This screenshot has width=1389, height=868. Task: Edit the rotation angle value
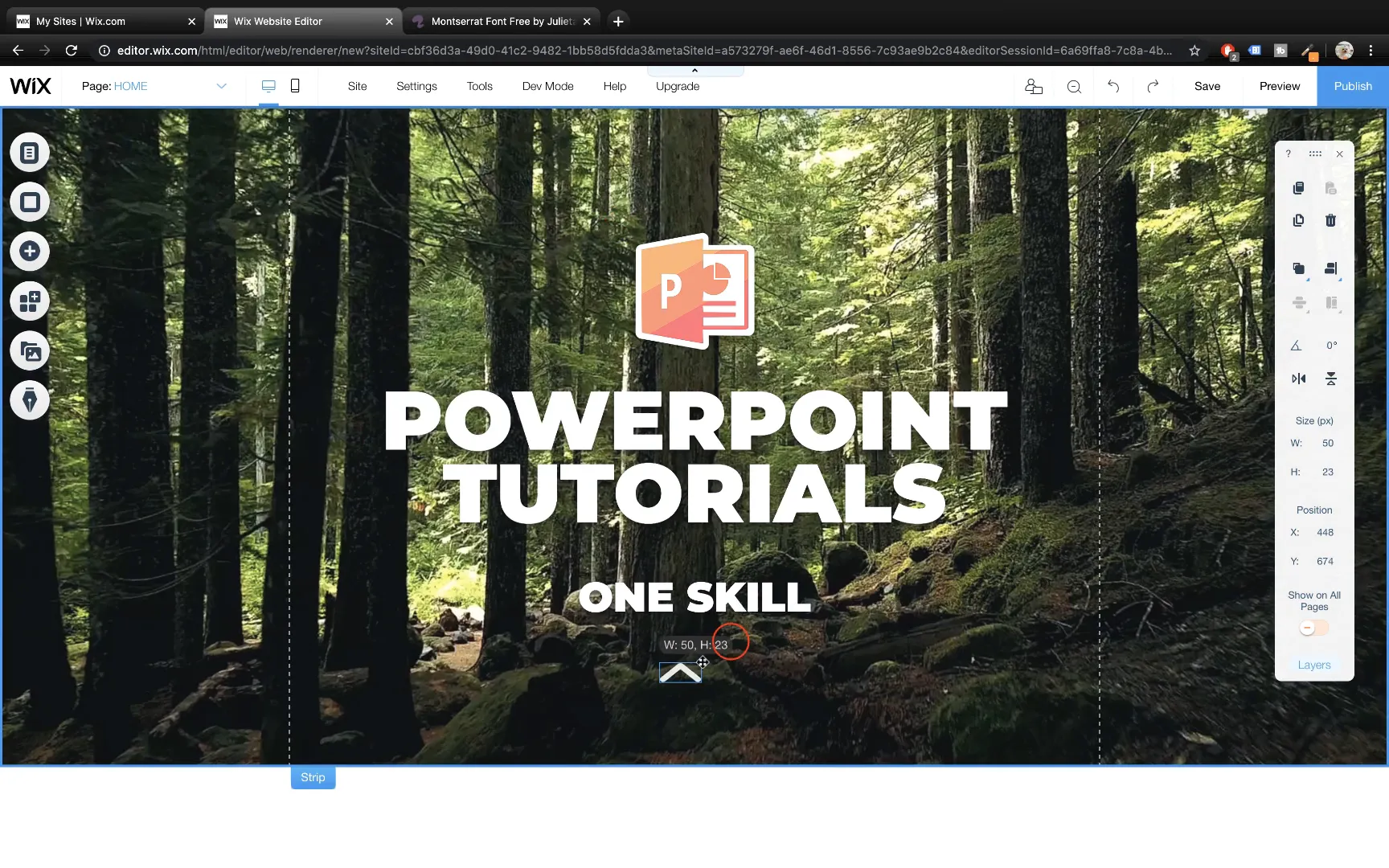pos(1332,346)
